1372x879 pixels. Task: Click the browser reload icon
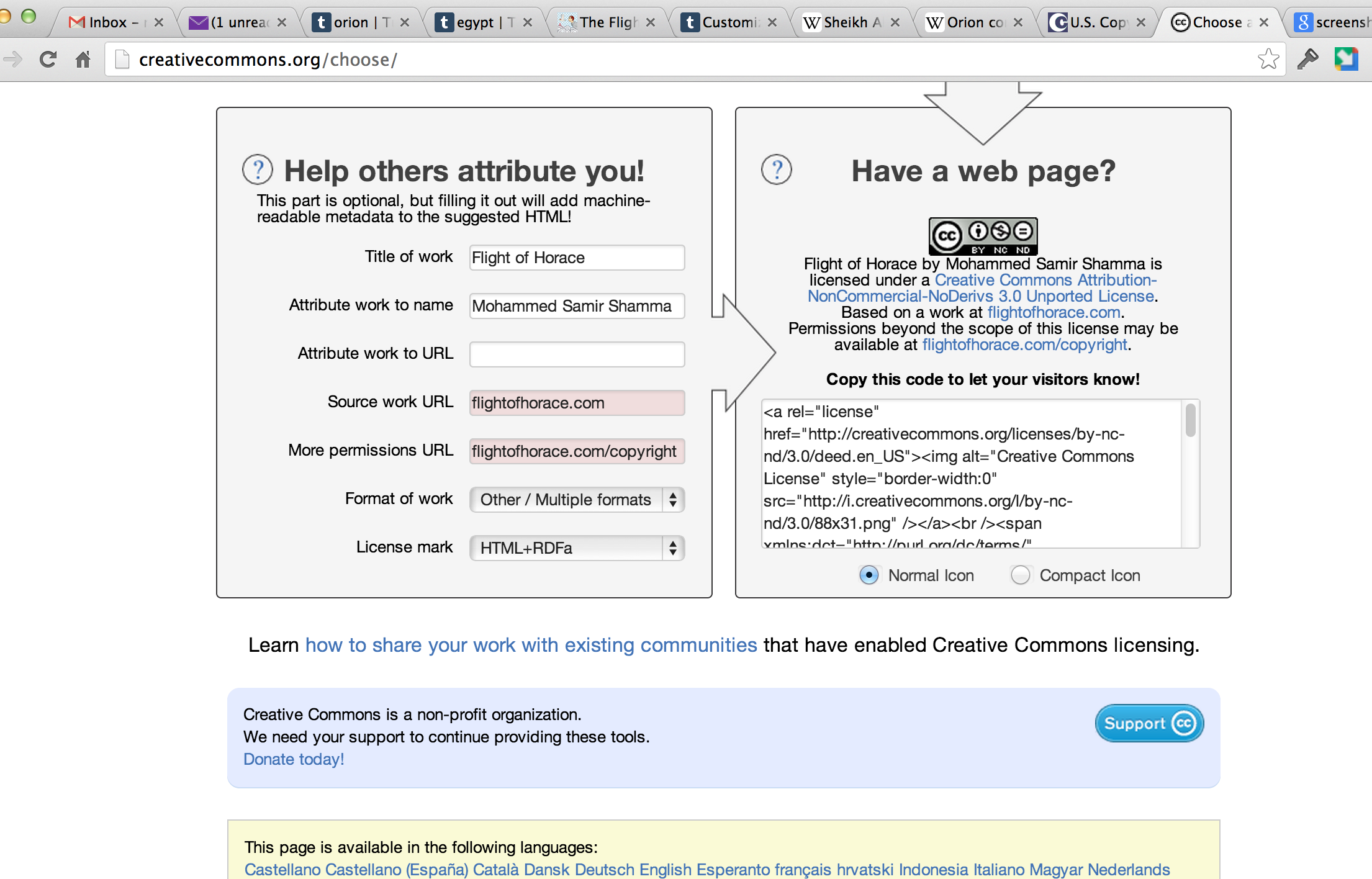(x=48, y=60)
